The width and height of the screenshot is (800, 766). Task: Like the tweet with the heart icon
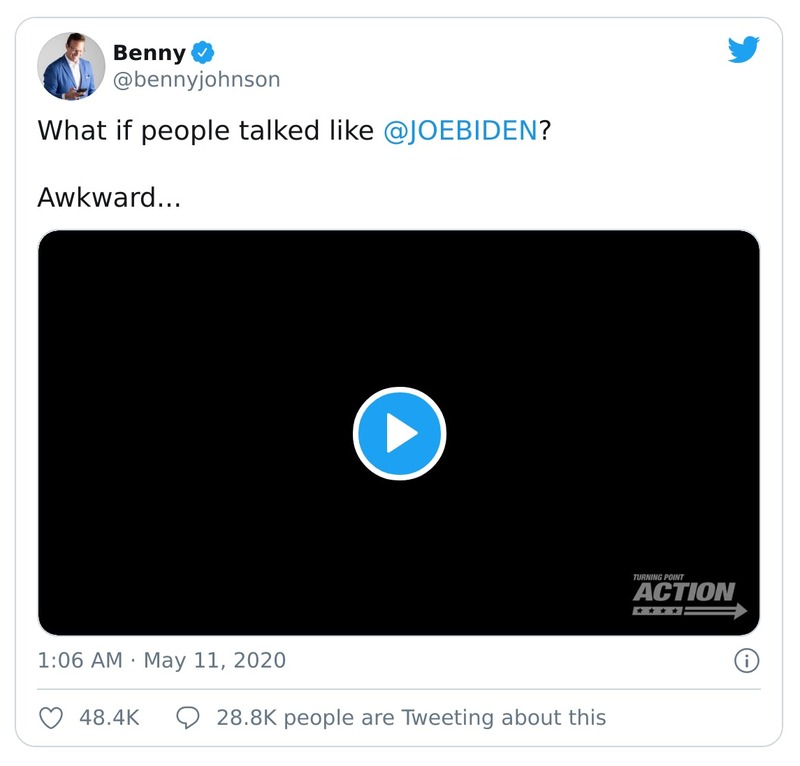50,717
